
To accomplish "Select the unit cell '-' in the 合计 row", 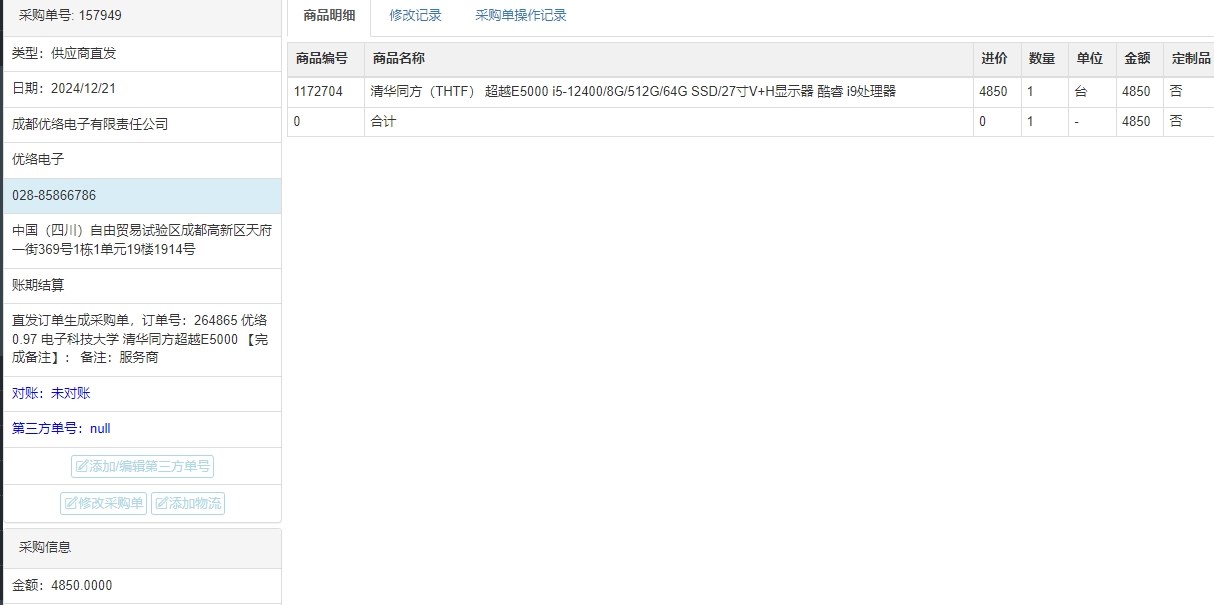I will point(1092,122).
